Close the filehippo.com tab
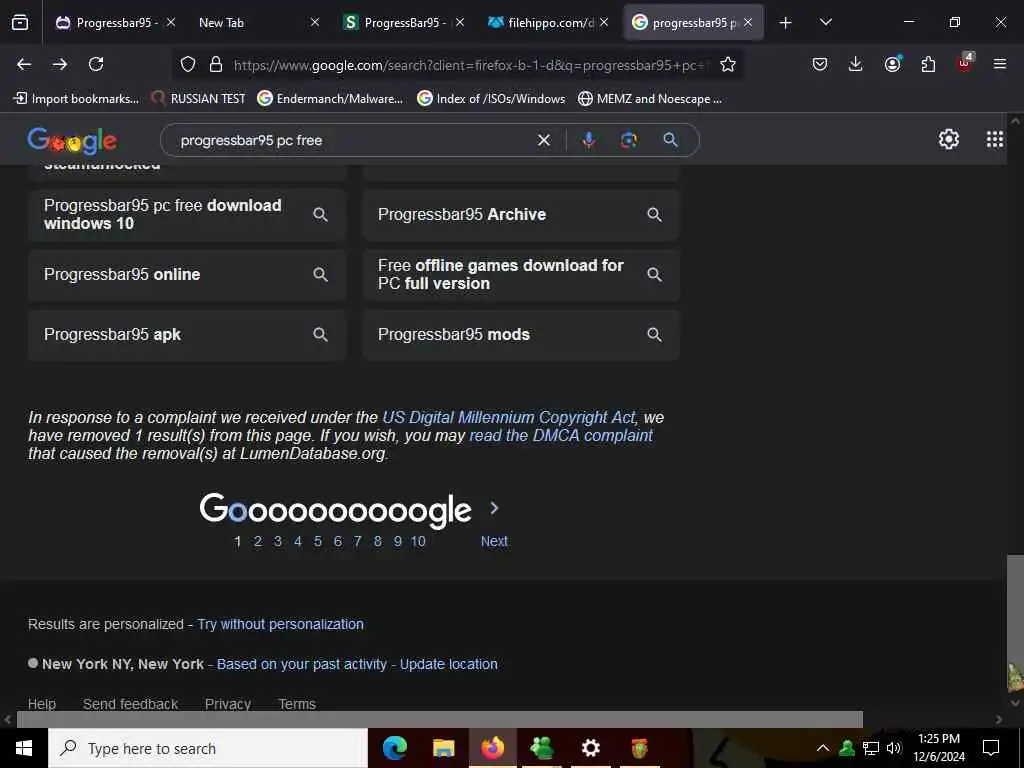1024x768 pixels. [x=604, y=22]
